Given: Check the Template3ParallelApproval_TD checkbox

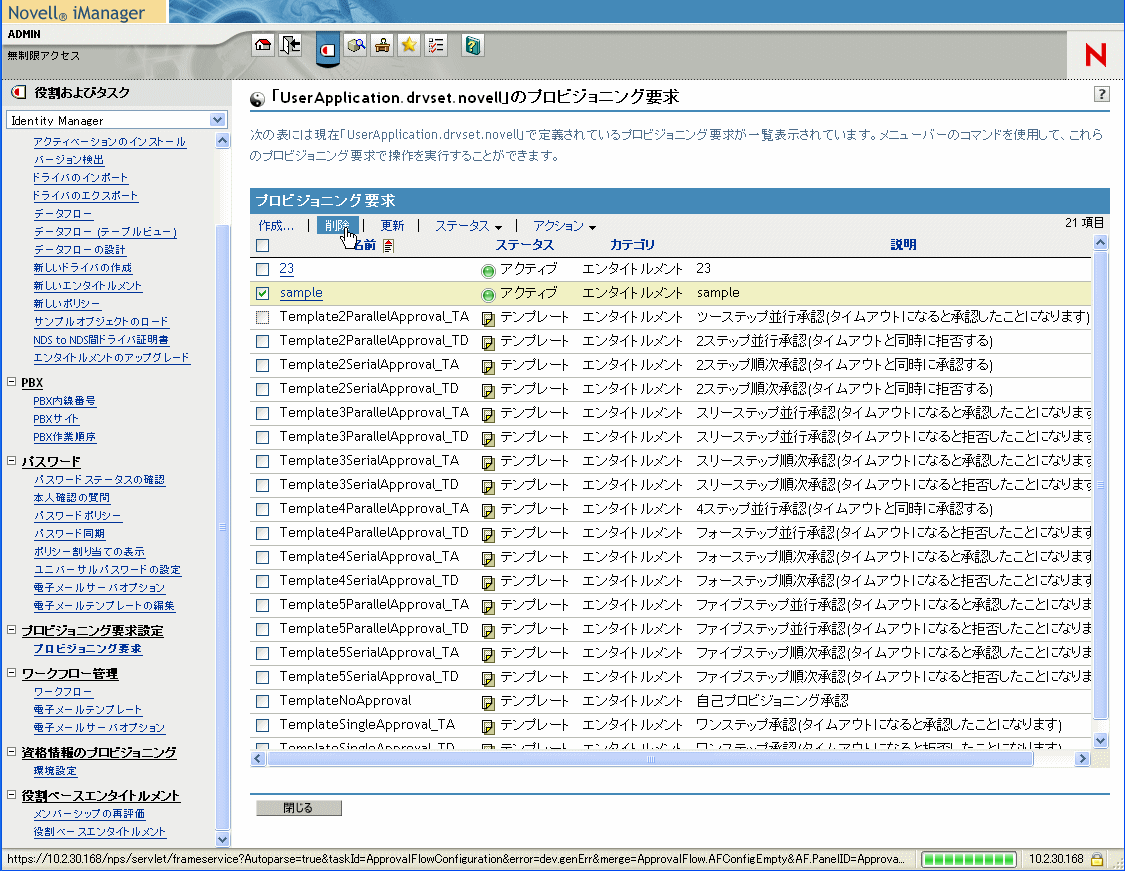Looking at the screenshot, I should [x=263, y=437].
